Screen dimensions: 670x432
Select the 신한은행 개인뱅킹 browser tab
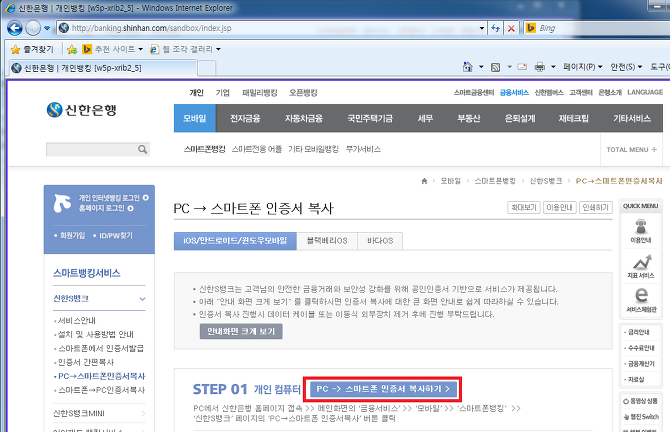[103, 68]
